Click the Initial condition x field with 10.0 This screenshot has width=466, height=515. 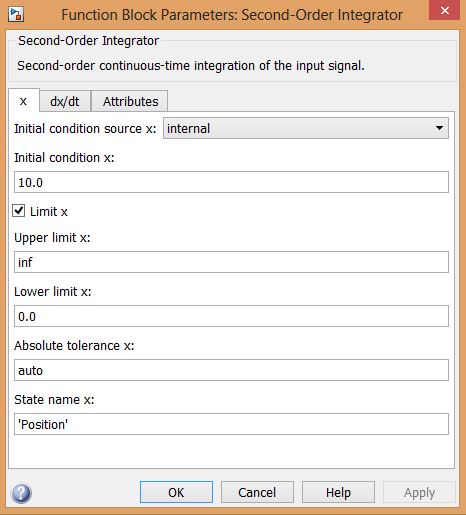click(231, 182)
